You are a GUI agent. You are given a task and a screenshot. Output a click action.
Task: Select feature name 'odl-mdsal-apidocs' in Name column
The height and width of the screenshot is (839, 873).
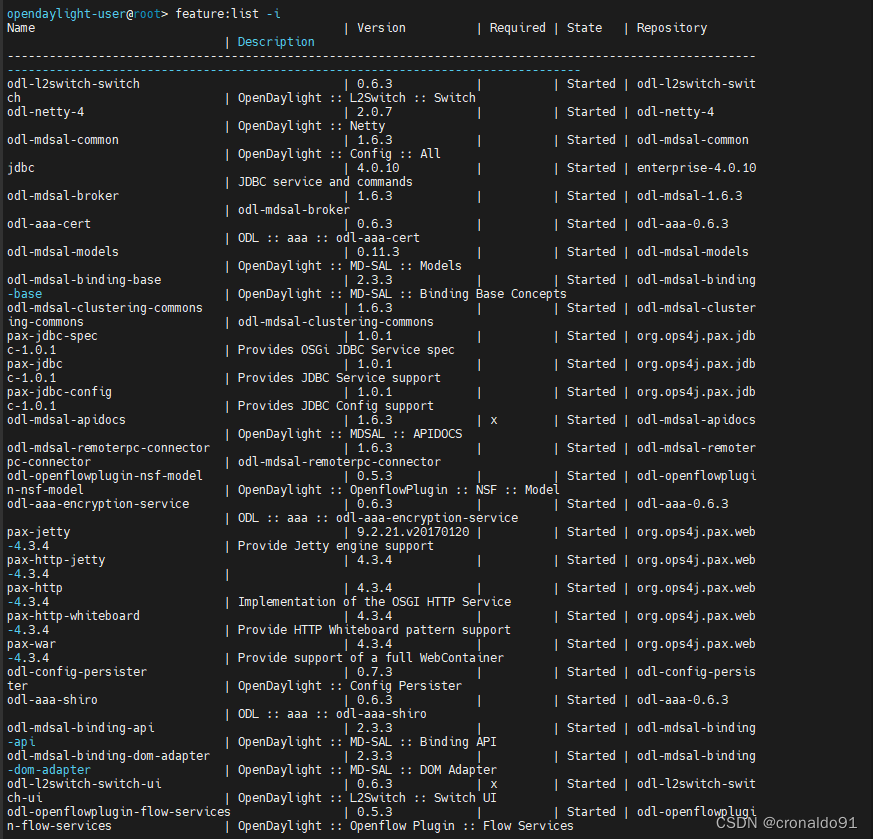[x=66, y=420]
